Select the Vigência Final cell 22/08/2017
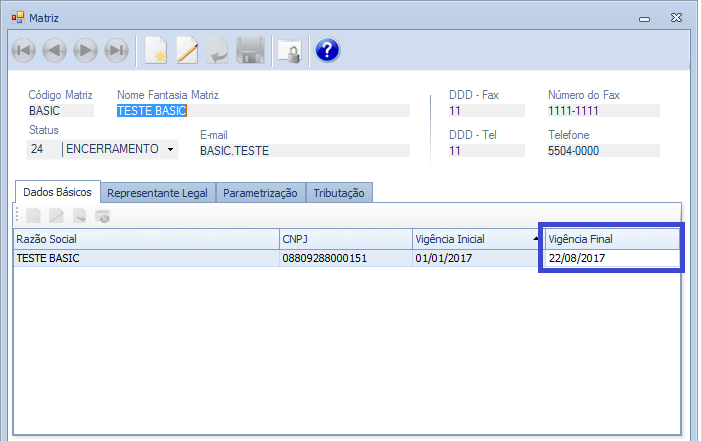The image size is (701, 441). coord(611,258)
